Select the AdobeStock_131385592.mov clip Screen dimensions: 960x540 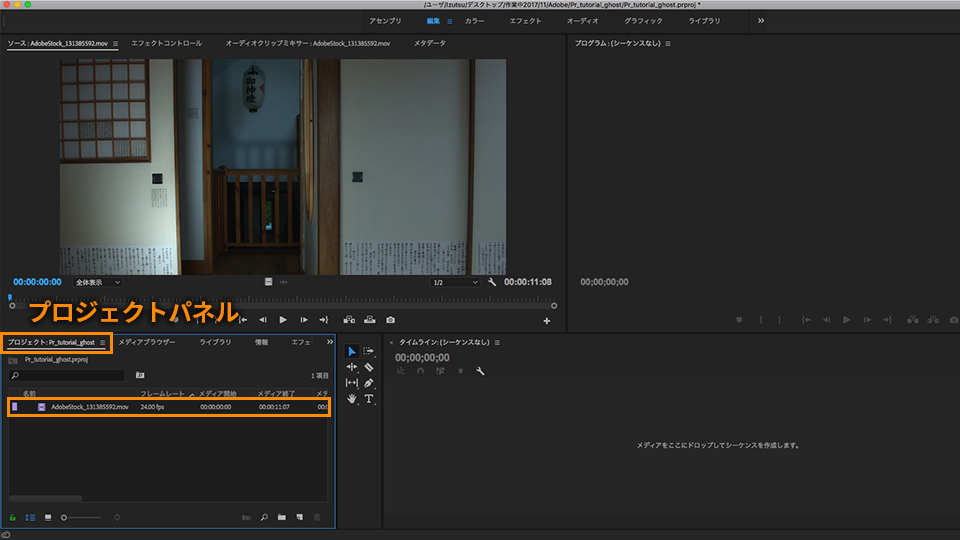pyautogui.click(x=90, y=407)
